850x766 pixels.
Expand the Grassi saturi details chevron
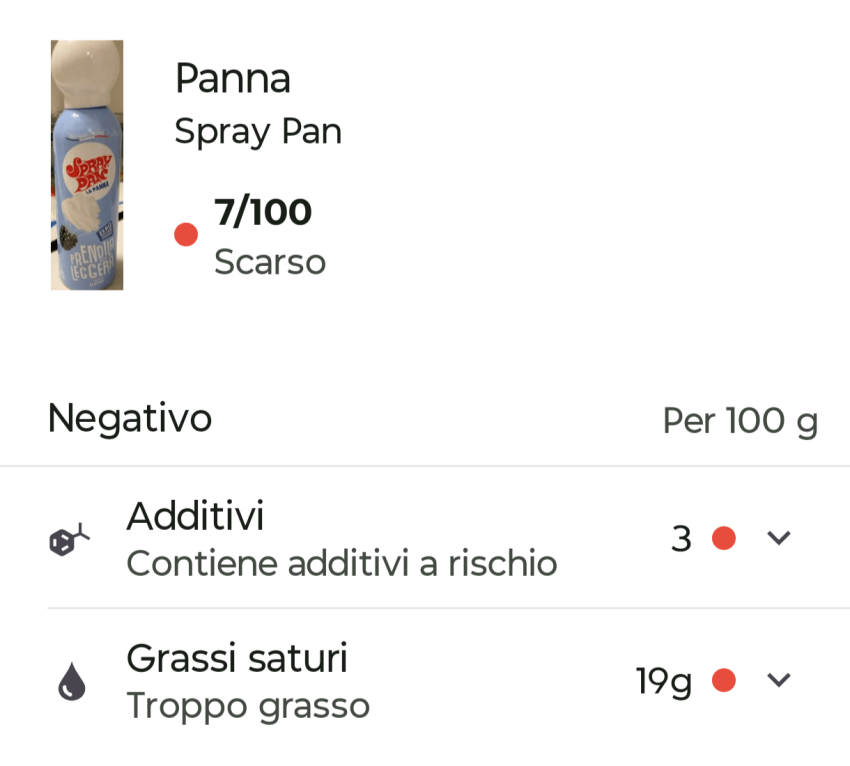click(779, 681)
